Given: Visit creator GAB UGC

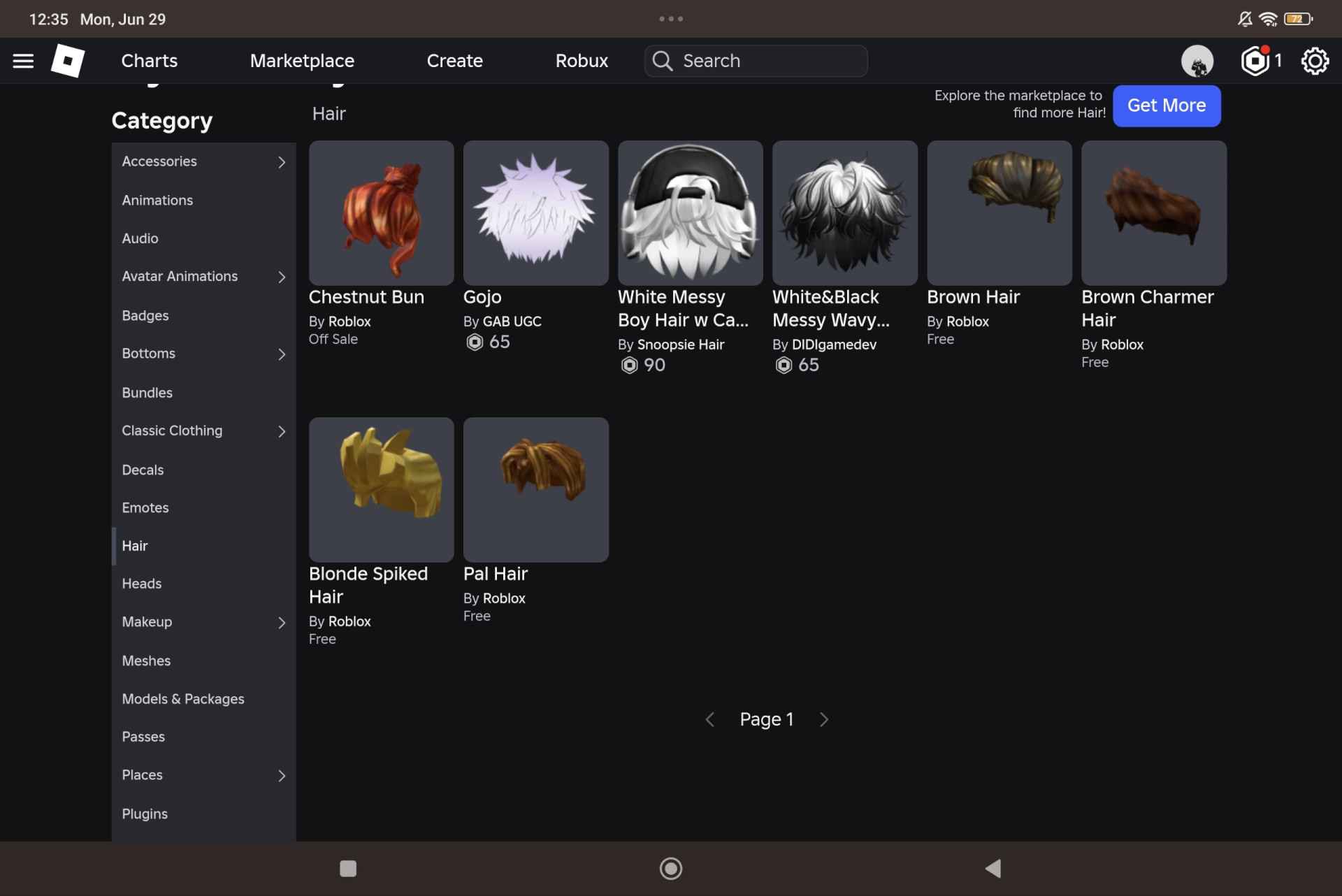Looking at the screenshot, I should 512,321.
